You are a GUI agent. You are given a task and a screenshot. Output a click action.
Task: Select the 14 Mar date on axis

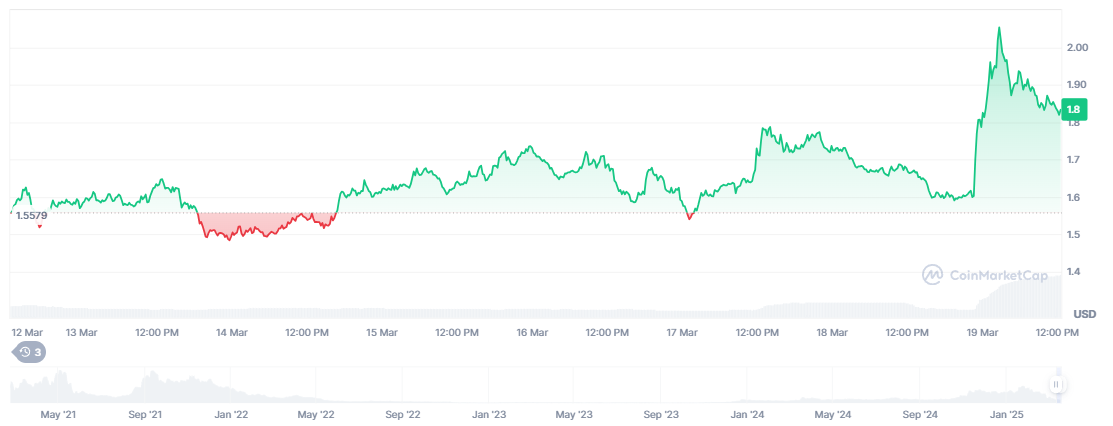tap(232, 332)
